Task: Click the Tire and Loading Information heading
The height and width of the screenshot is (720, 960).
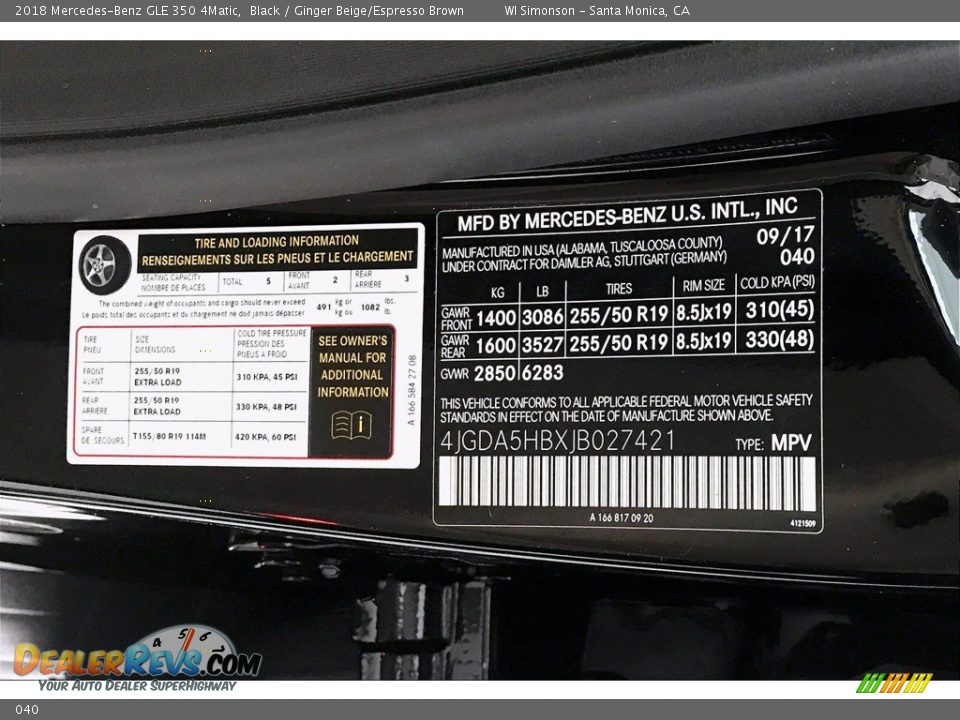Action: [x=276, y=241]
